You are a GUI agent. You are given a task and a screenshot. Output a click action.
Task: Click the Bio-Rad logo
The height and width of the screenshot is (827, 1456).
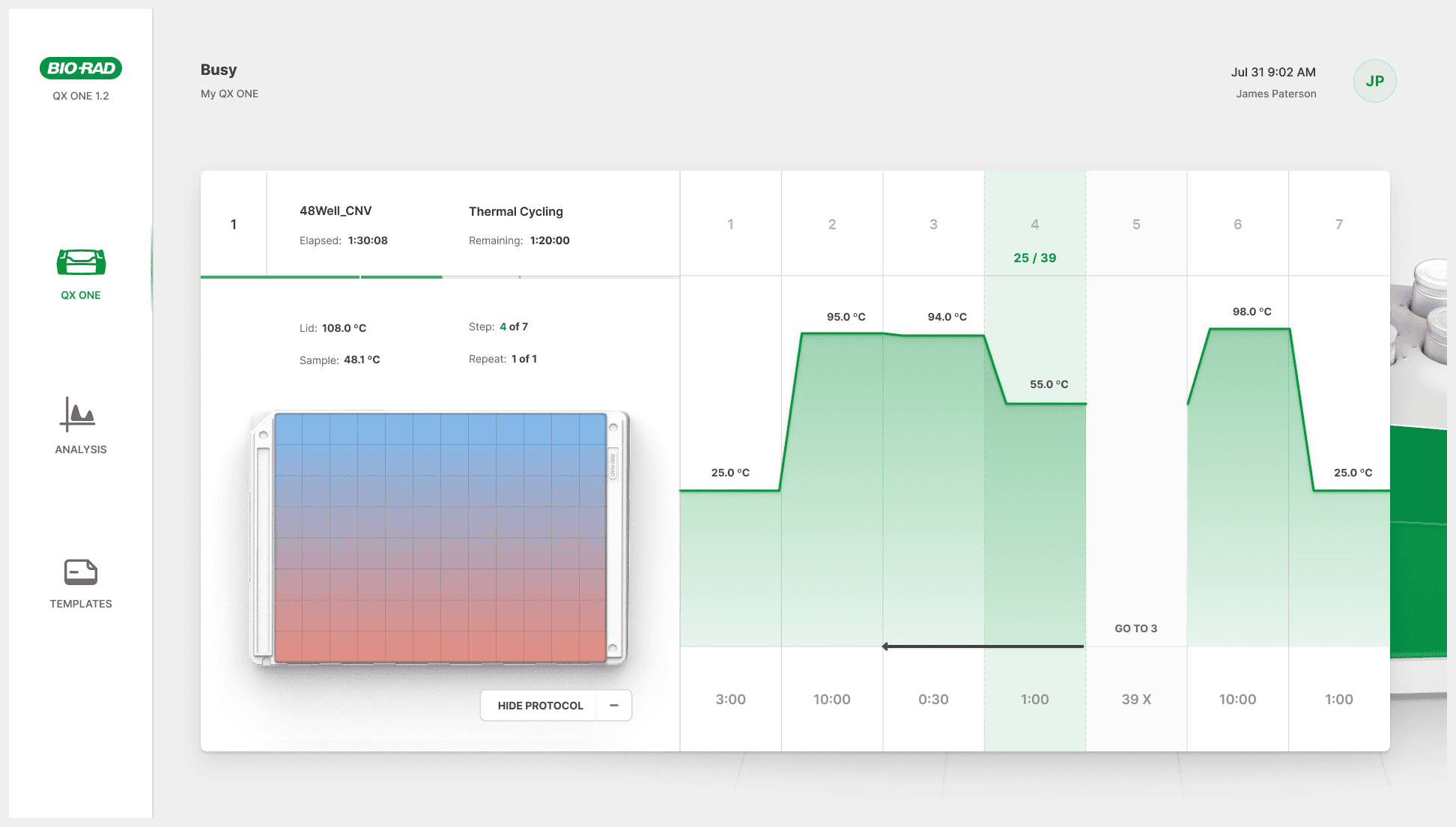pos(81,68)
